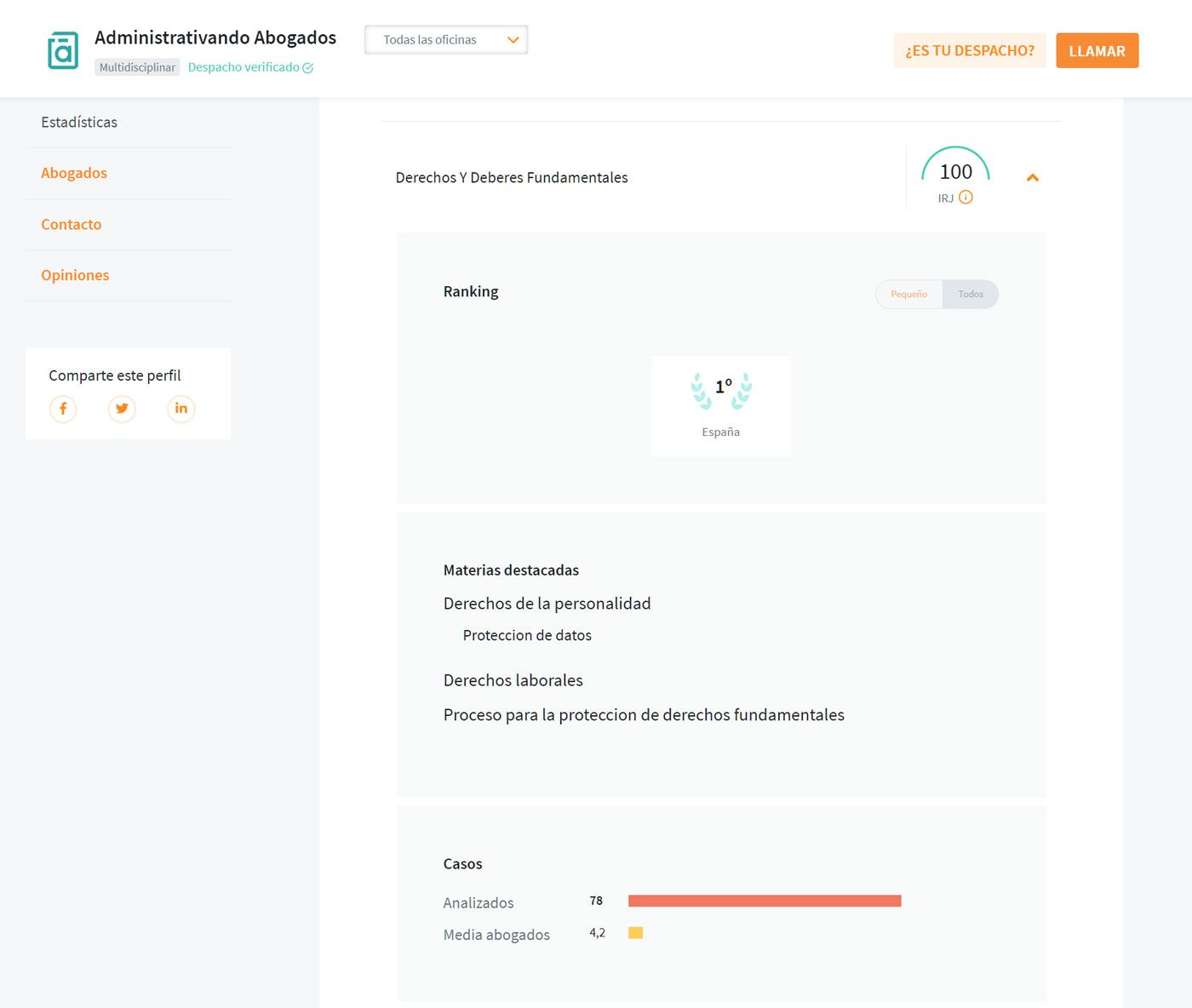This screenshot has height=1008, width=1192.
Task: Open the Opiniones section
Action: click(75, 276)
